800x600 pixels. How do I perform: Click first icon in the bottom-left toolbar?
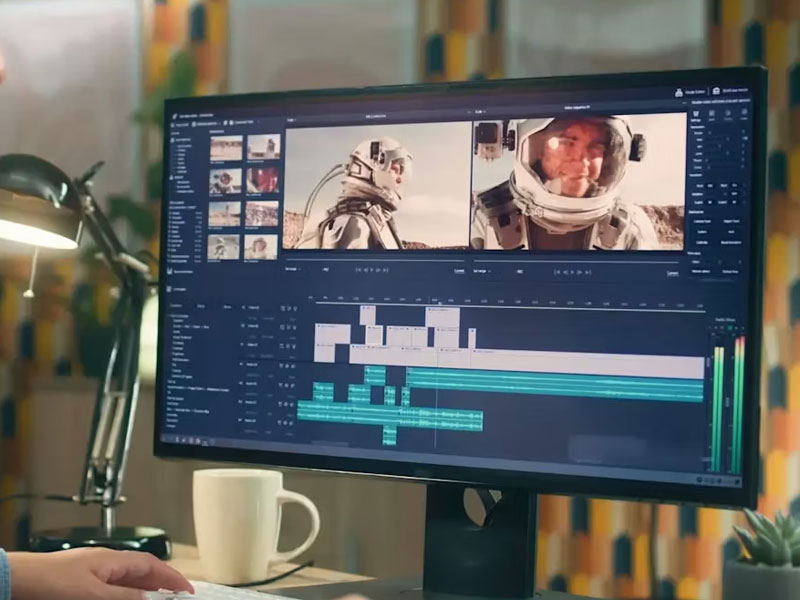[178, 439]
